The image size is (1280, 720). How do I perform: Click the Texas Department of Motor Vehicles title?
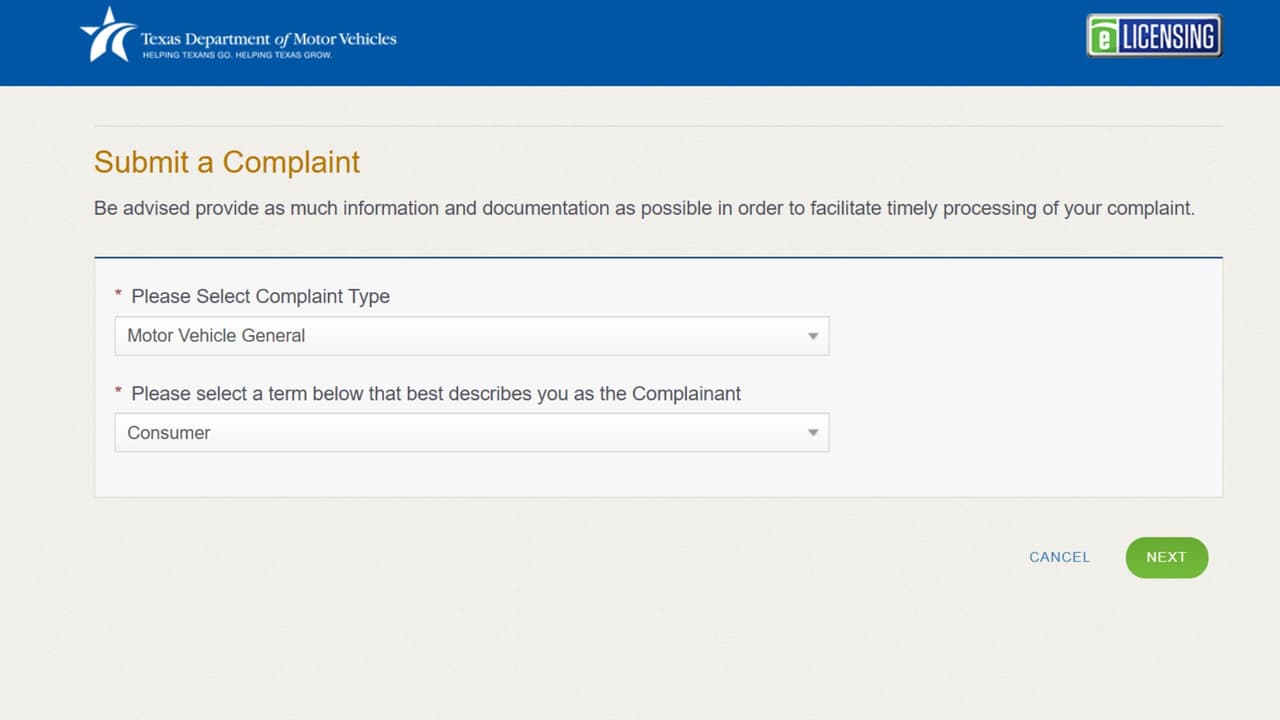(x=268, y=39)
